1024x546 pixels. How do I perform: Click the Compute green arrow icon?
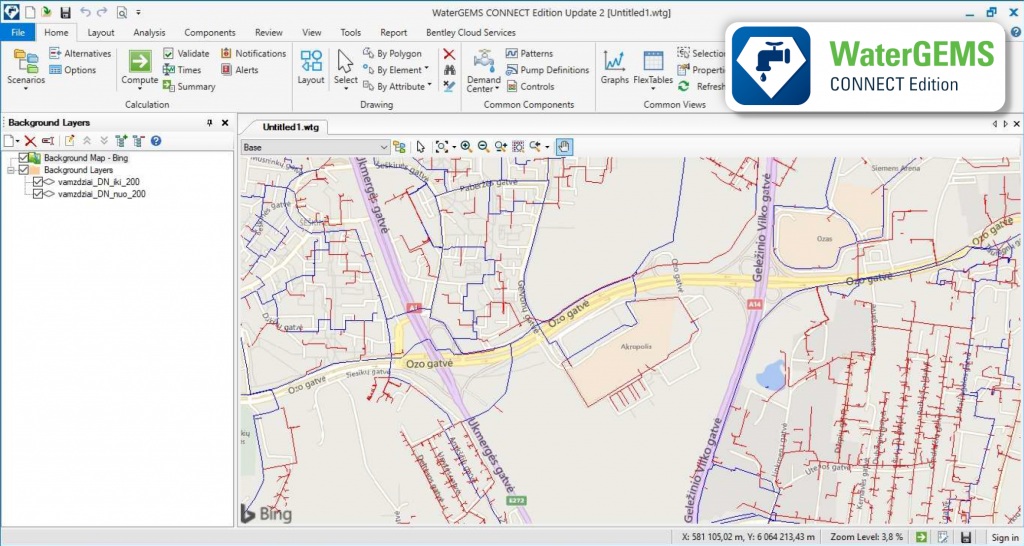[x=139, y=60]
